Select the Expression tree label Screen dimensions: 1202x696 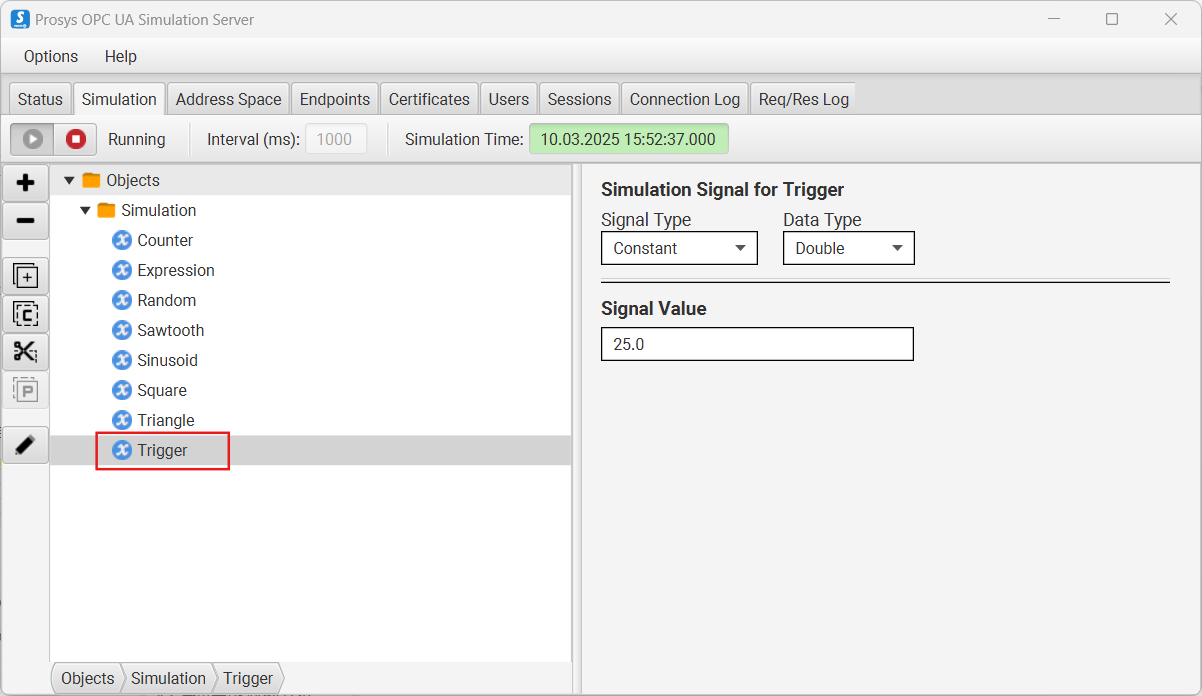point(176,270)
